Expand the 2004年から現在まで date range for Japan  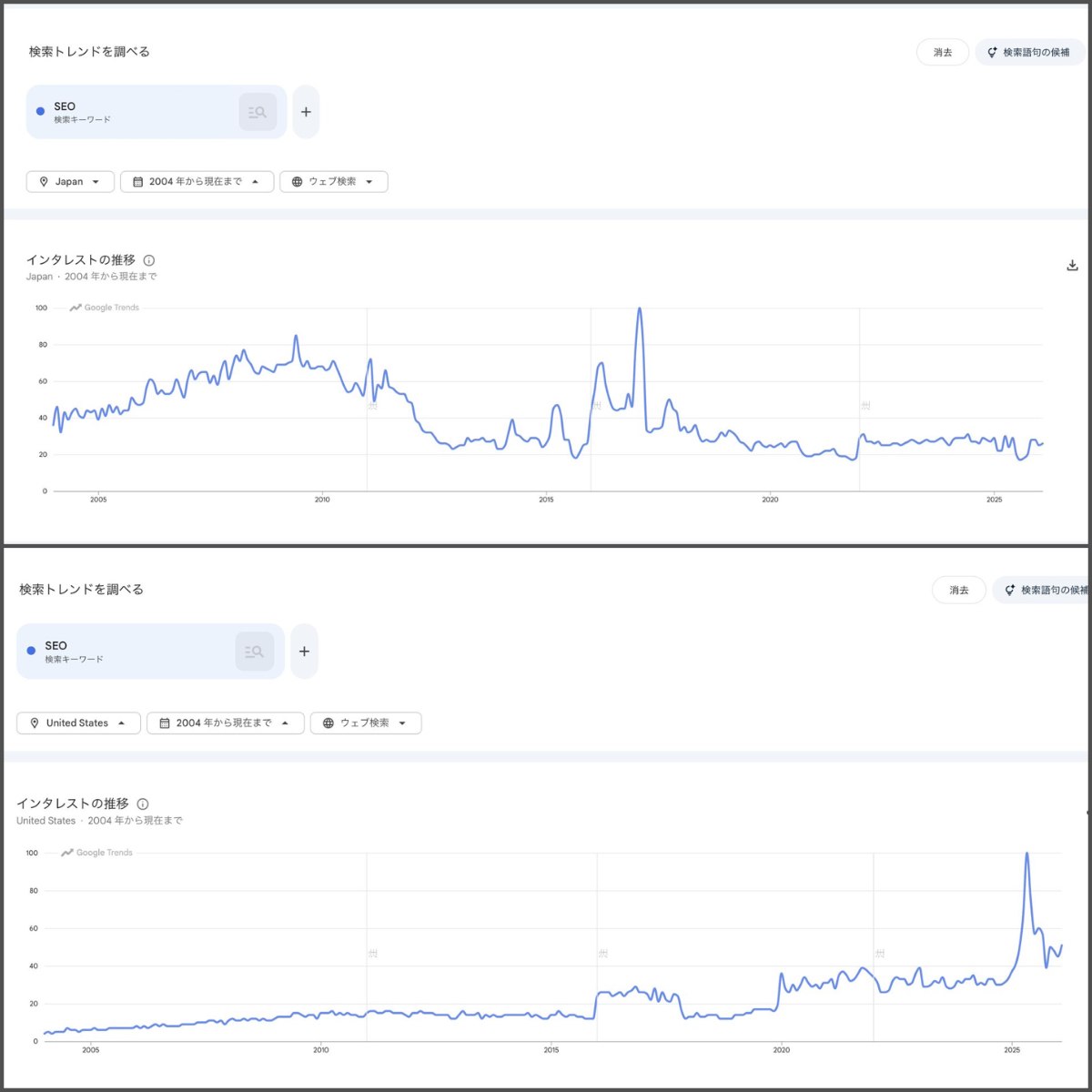coord(197,182)
